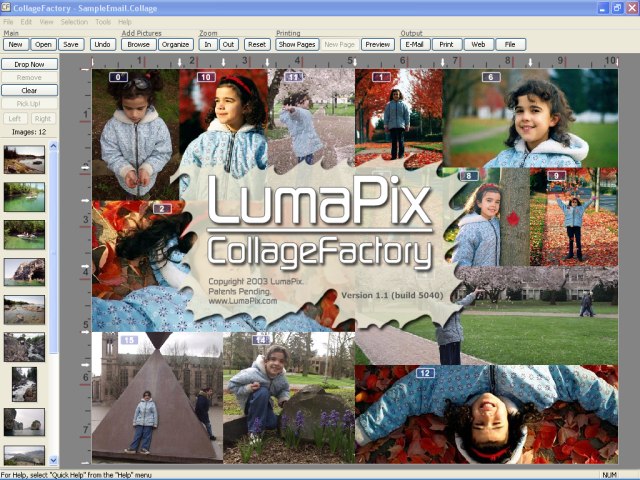640x480 pixels.
Task: Click vertical ruler row marker near 5
Action: pyautogui.click(x=84, y=332)
